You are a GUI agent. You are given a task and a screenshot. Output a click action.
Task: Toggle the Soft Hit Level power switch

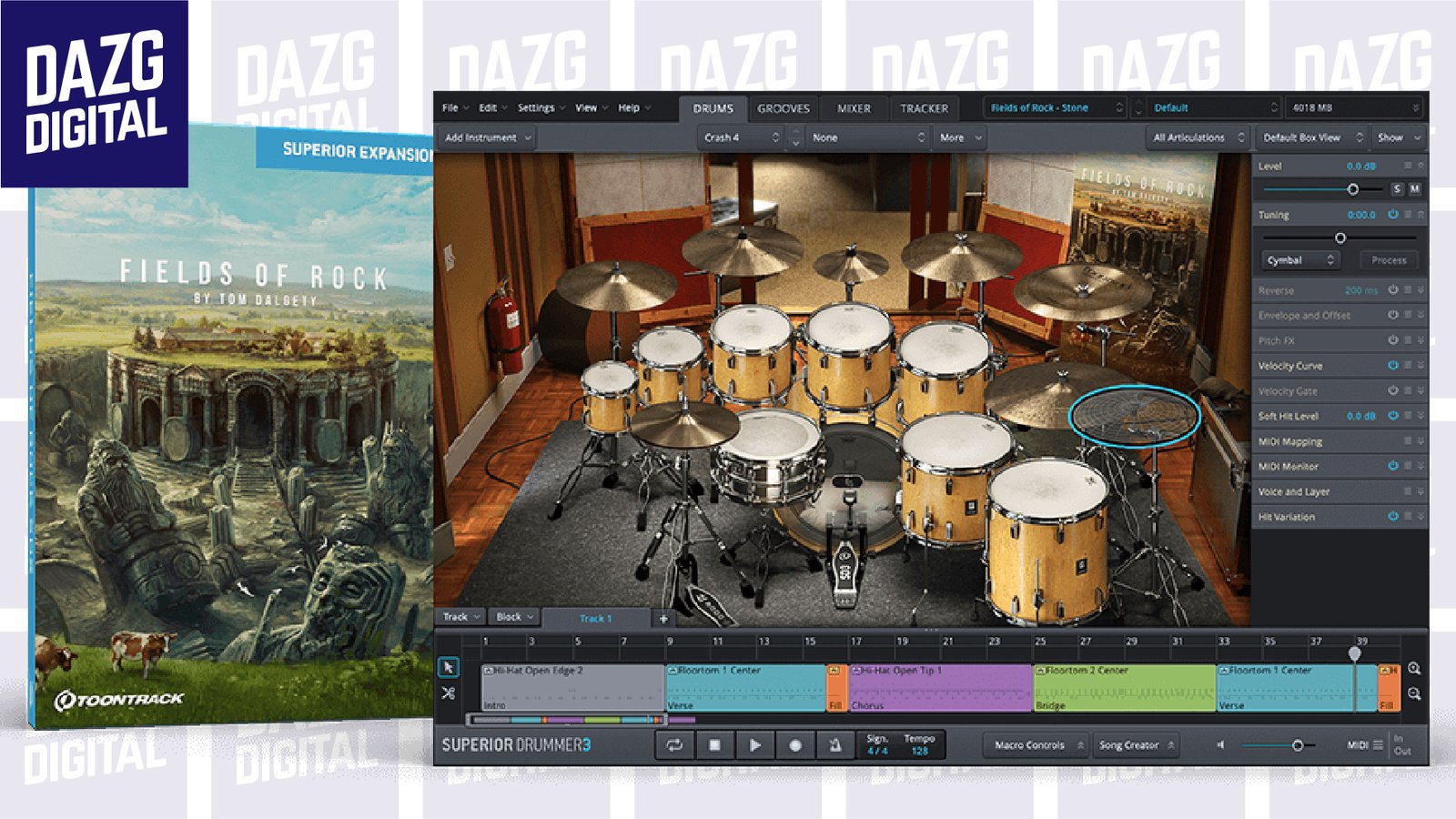point(1393,416)
